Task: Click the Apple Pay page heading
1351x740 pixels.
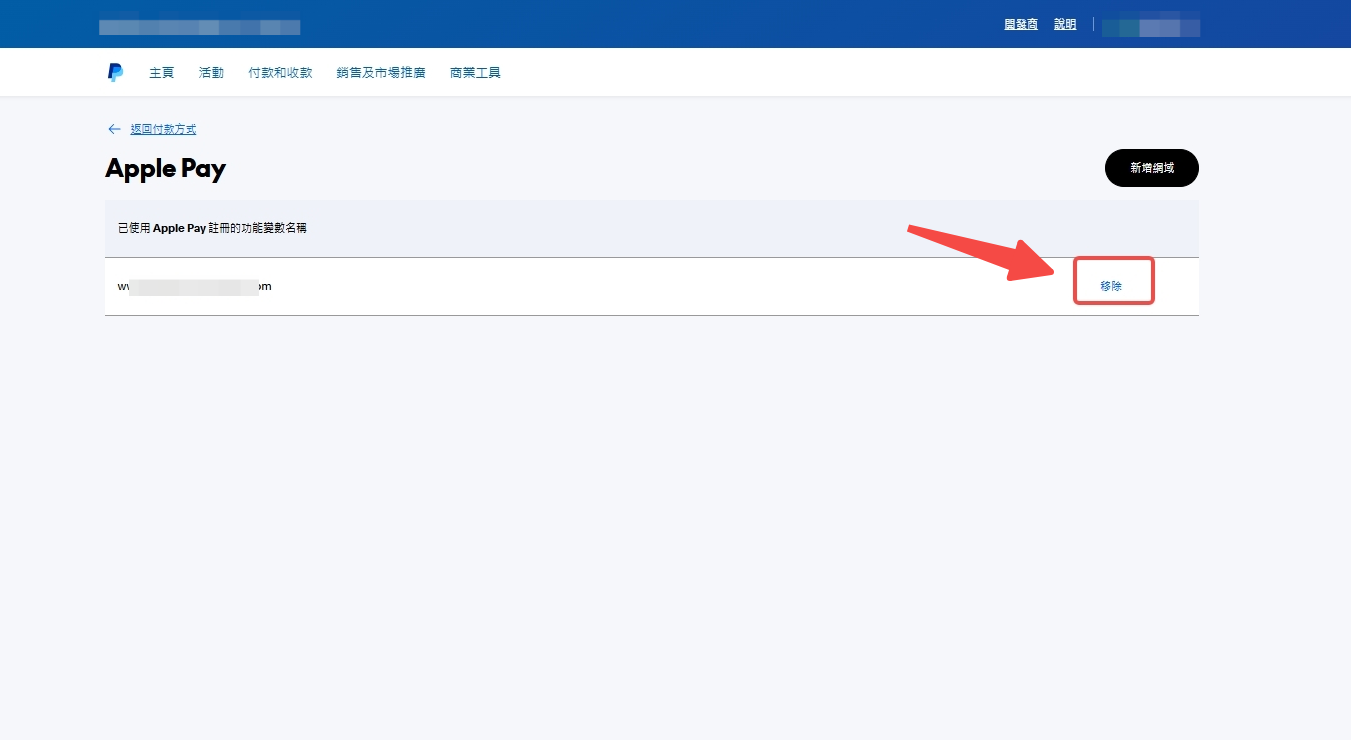Action: [x=165, y=168]
